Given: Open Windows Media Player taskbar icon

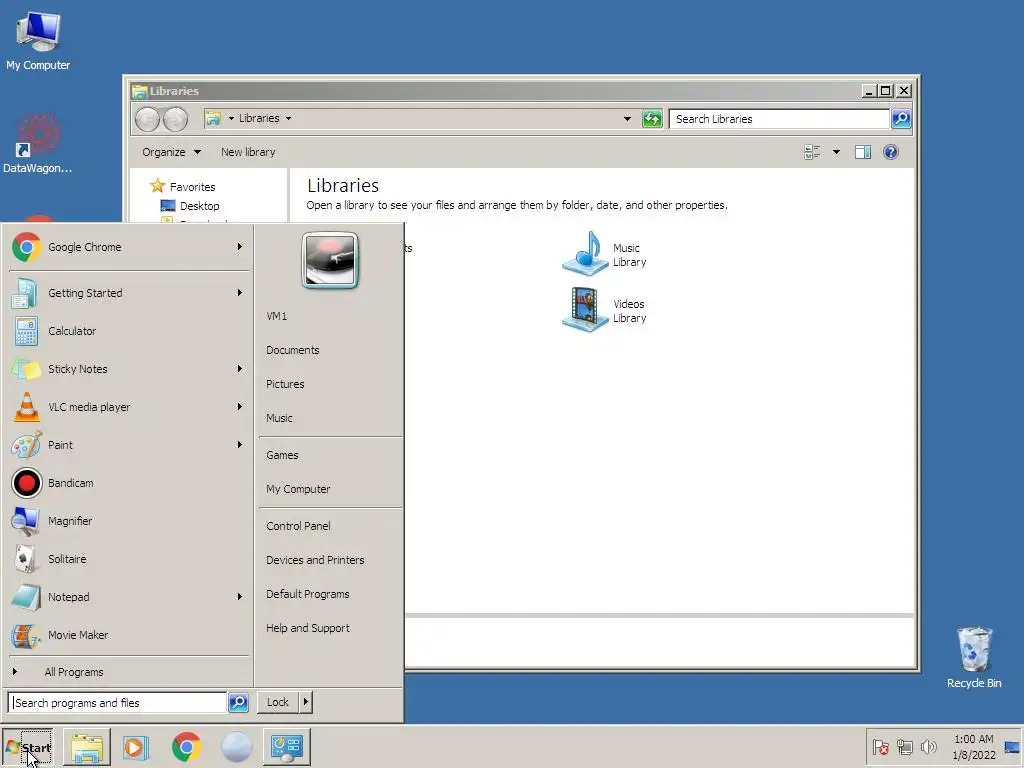Looking at the screenshot, I should [x=136, y=747].
